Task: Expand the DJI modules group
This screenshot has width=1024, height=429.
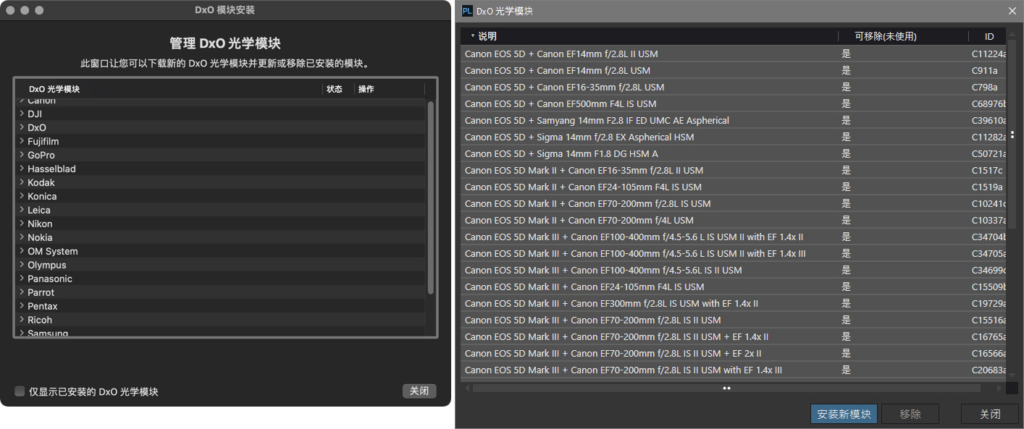Action: coord(22,114)
